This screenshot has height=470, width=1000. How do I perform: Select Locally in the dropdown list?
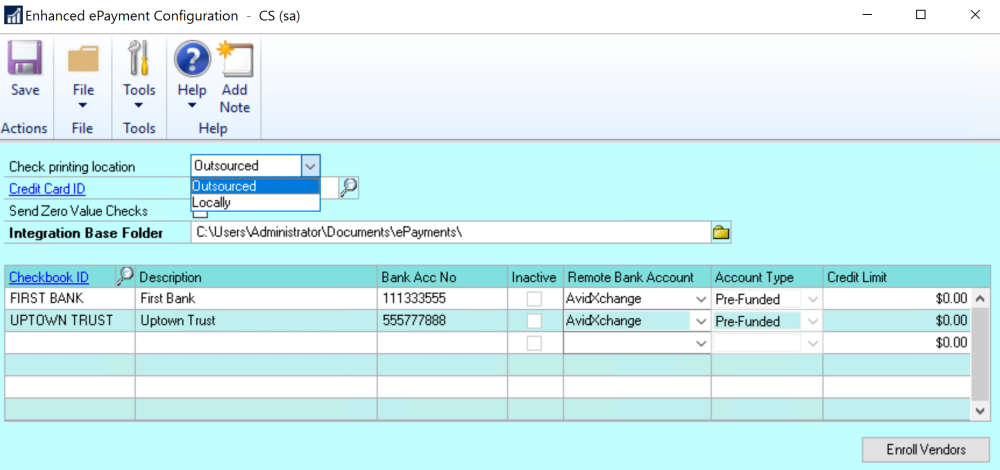(x=255, y=202)
